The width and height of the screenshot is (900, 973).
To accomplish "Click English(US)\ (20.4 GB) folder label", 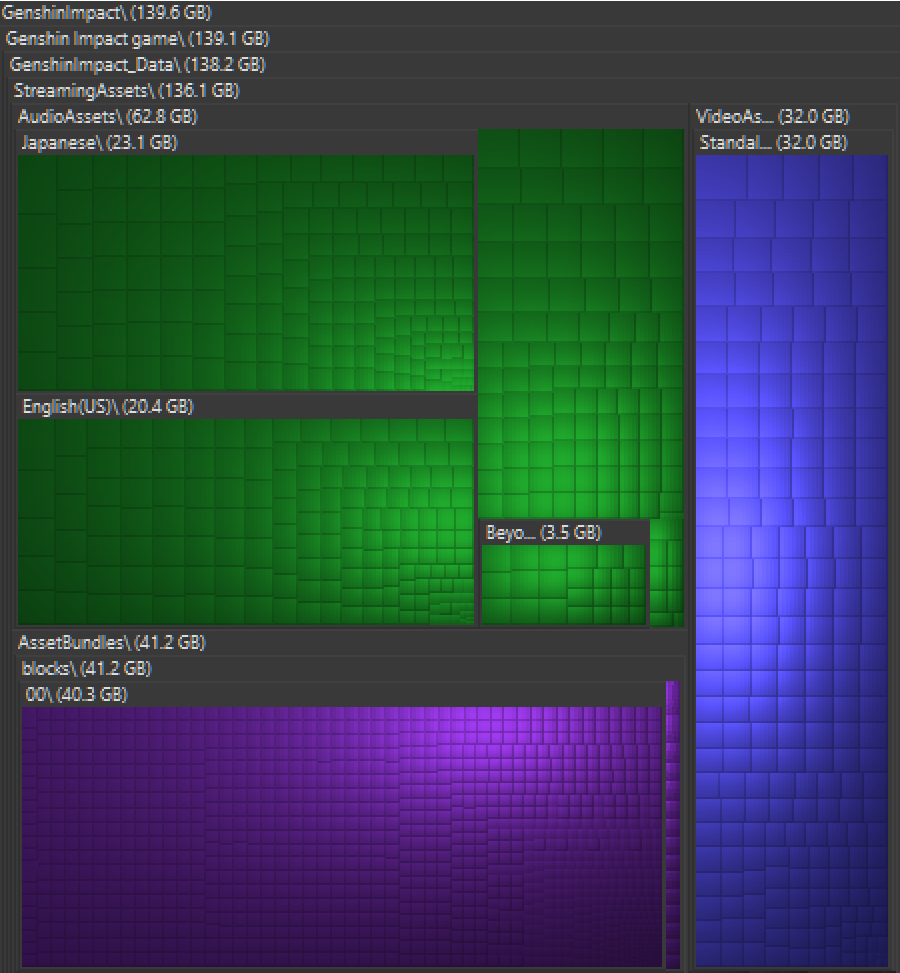I will pyautogui.click(x=108, y=406).
